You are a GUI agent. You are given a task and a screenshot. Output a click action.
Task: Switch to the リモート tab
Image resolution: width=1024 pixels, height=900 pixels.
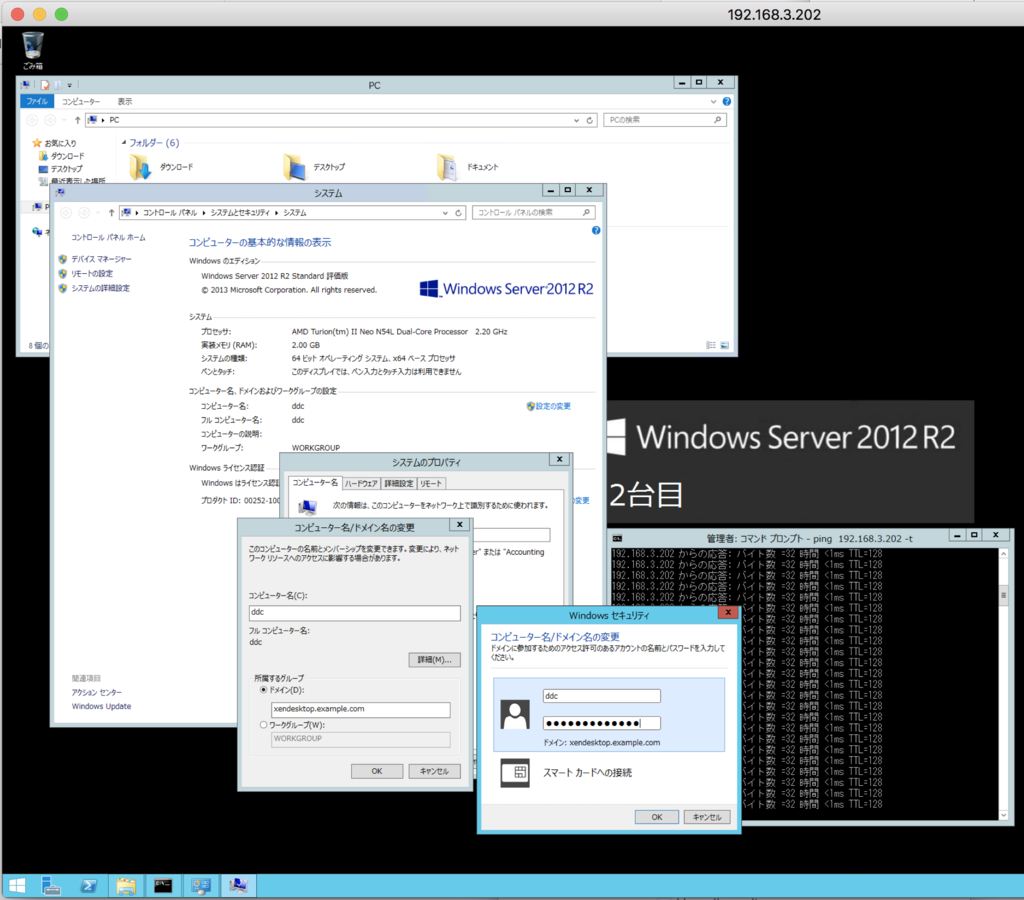431,483
